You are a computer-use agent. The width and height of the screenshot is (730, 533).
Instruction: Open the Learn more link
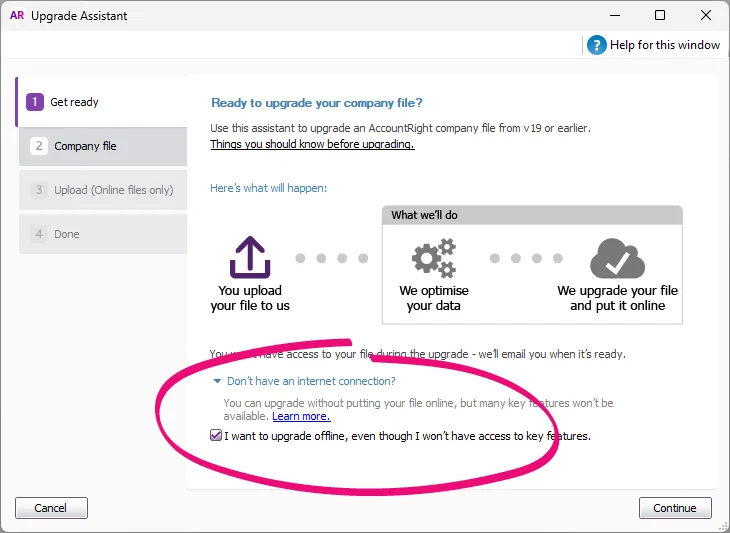coord(301,416)
